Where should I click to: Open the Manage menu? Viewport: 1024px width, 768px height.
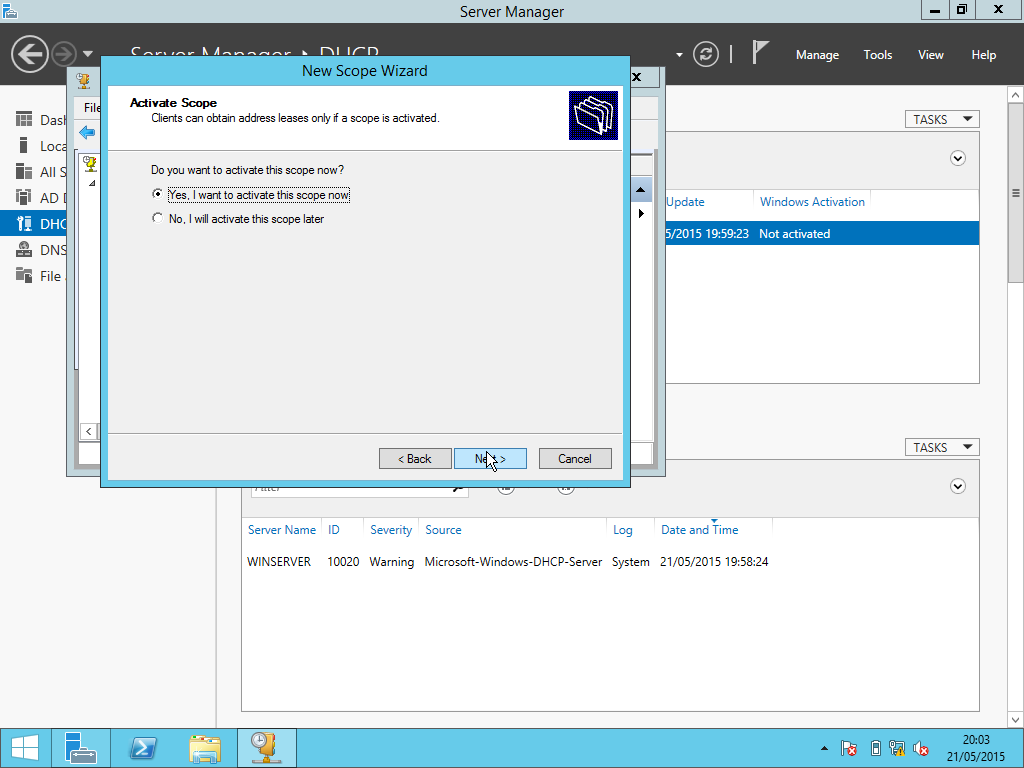817,55
